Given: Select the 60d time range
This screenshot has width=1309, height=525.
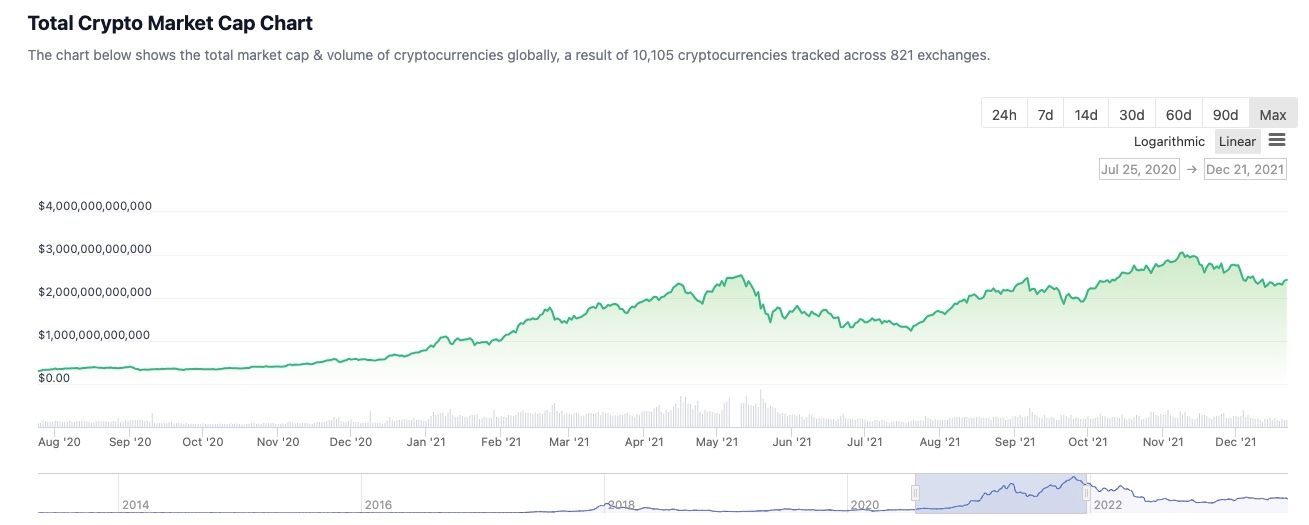Looking at the screenshot, I should pyautogui.click(x=1179, y=115).
